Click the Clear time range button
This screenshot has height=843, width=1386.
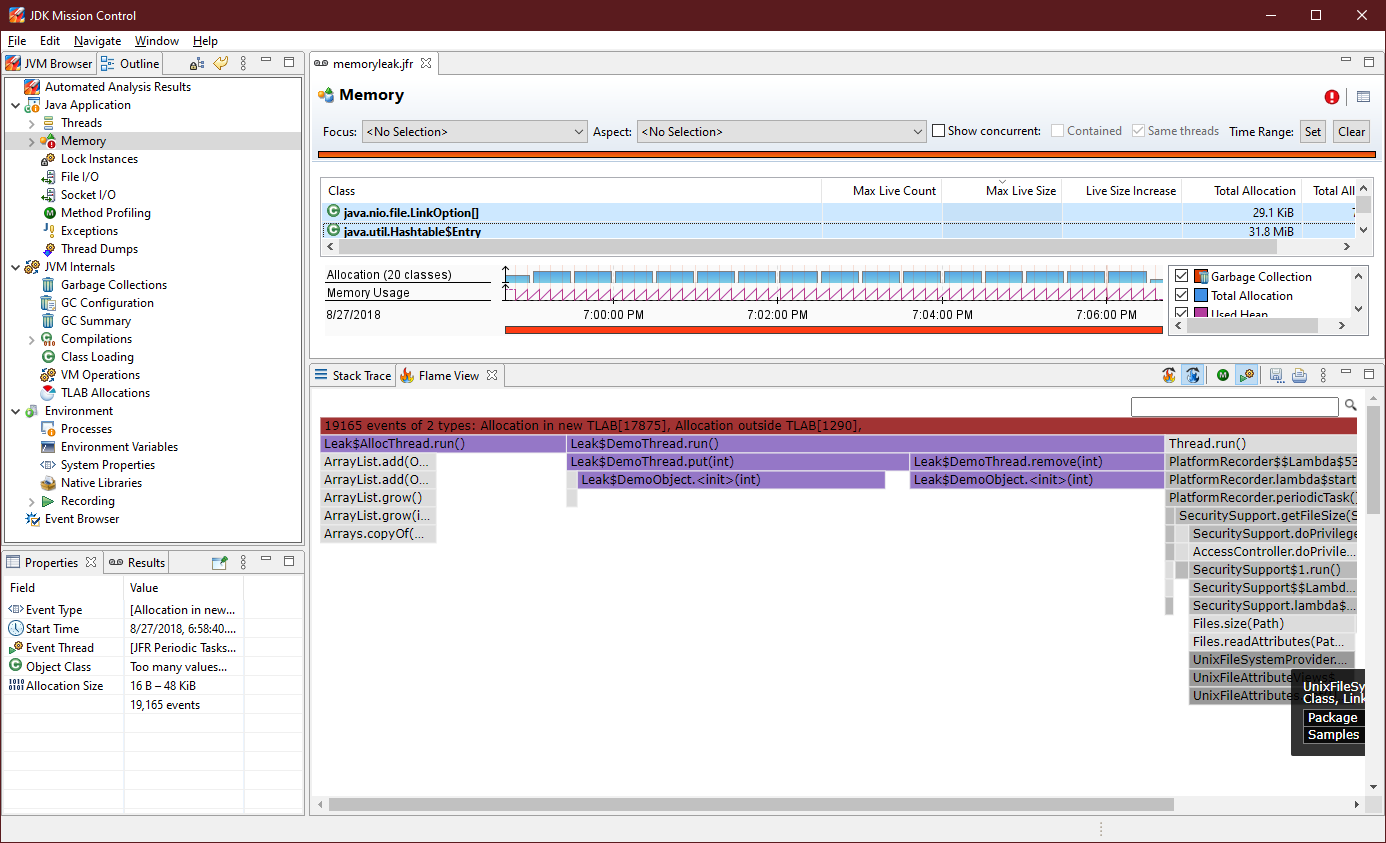[x=1351, y=132]
